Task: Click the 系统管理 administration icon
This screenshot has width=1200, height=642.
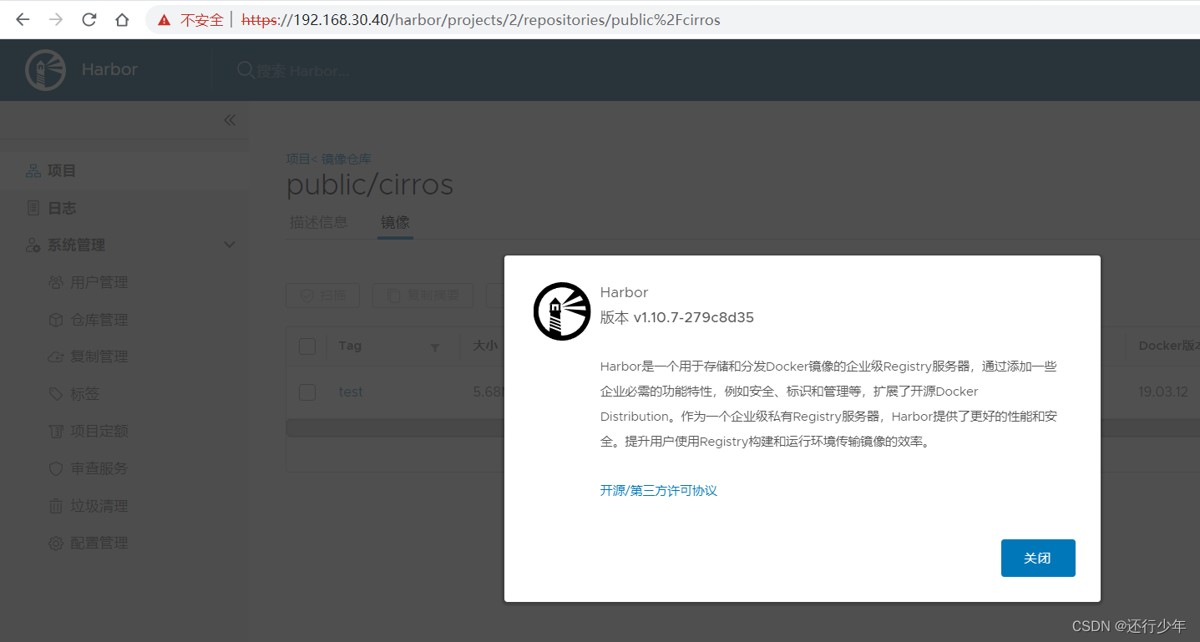Action: [x=33, y=245]
